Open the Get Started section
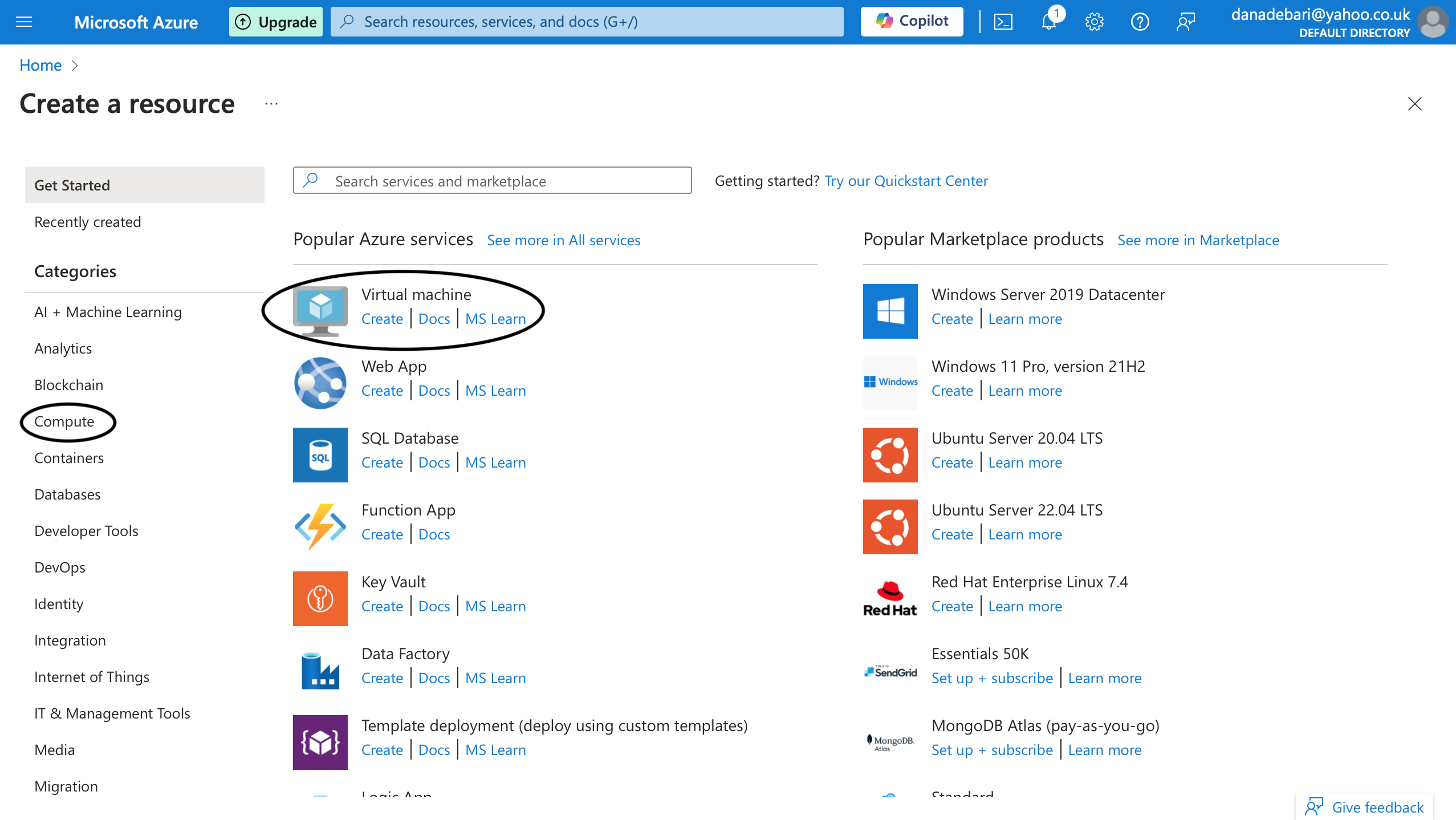This screenshot has height=820, width=1456. [72, 185]
